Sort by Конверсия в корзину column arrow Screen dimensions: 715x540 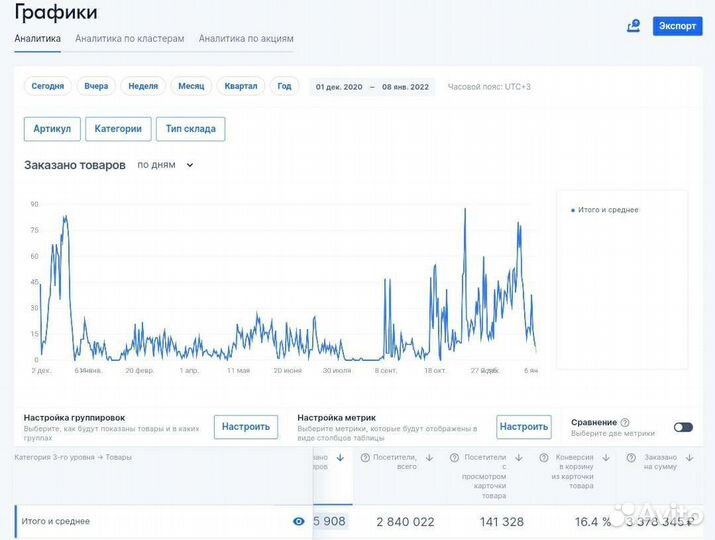pyautogui.click(x=604, y=457)
